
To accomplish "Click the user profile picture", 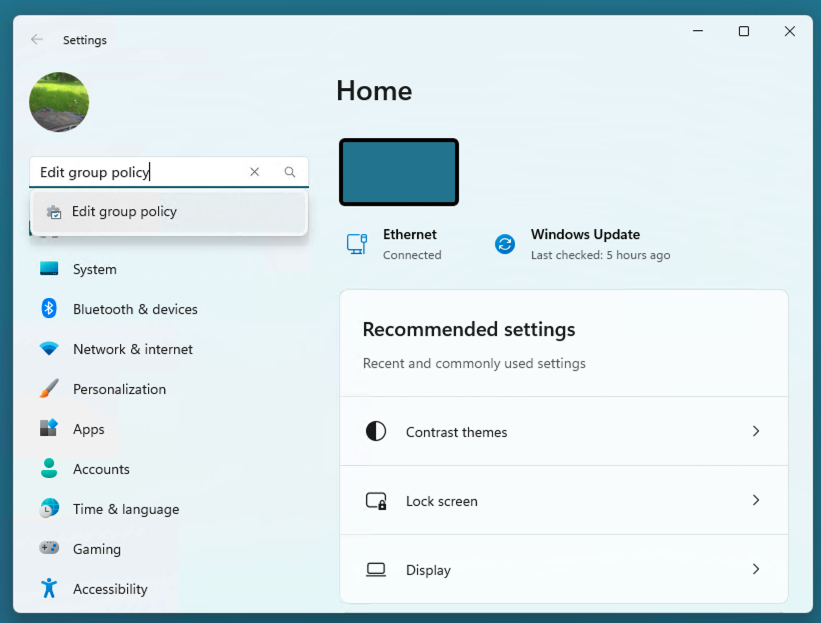I will (x=59, y=102).
